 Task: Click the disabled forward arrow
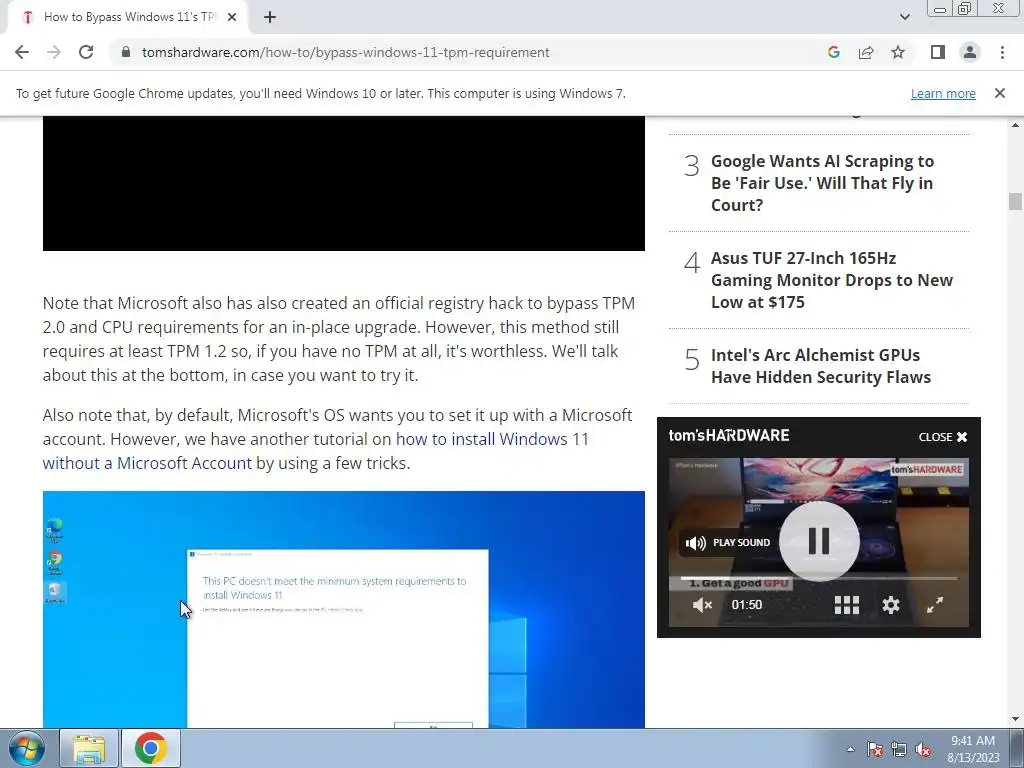pyautogui.click(x=54, y=52)
